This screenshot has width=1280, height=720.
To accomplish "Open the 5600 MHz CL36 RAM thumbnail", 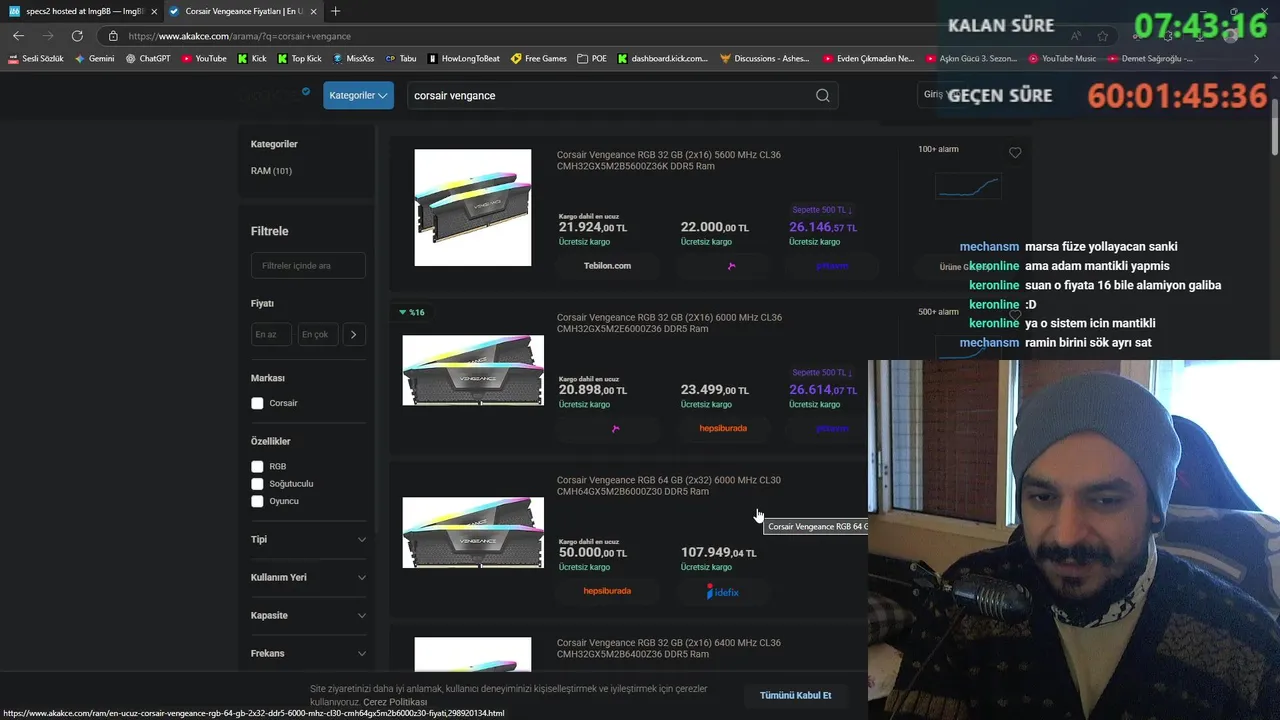I will tap(473, 208).
